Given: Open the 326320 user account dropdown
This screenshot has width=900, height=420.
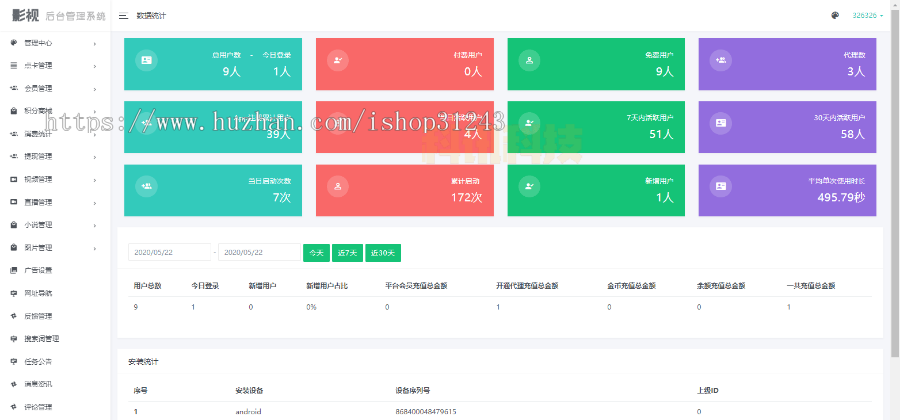Looking at the screenshot, I should [867, 16].
